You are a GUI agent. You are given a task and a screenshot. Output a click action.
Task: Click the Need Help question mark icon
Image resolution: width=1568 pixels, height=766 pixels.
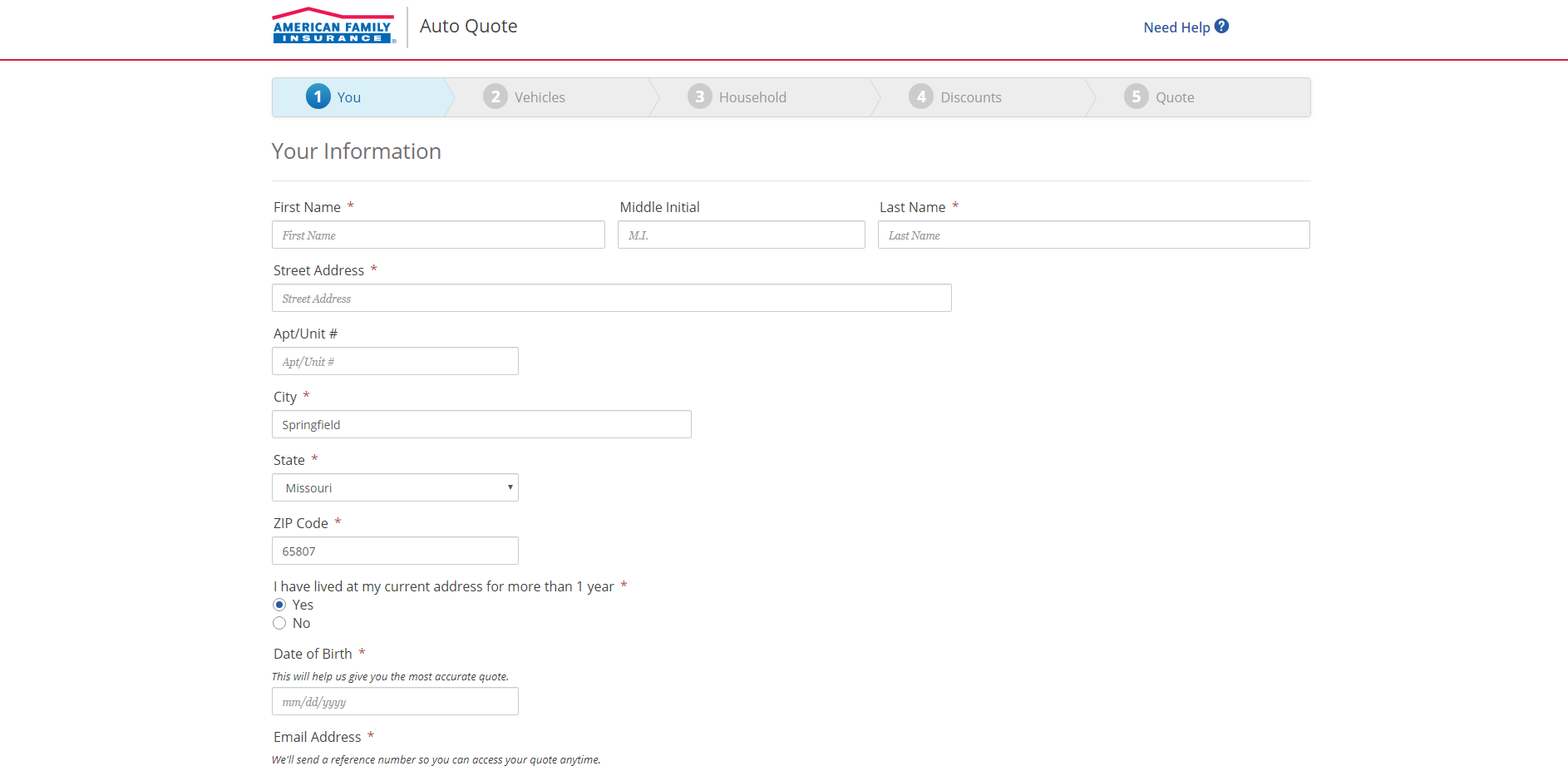click(x=1221, y=27)
